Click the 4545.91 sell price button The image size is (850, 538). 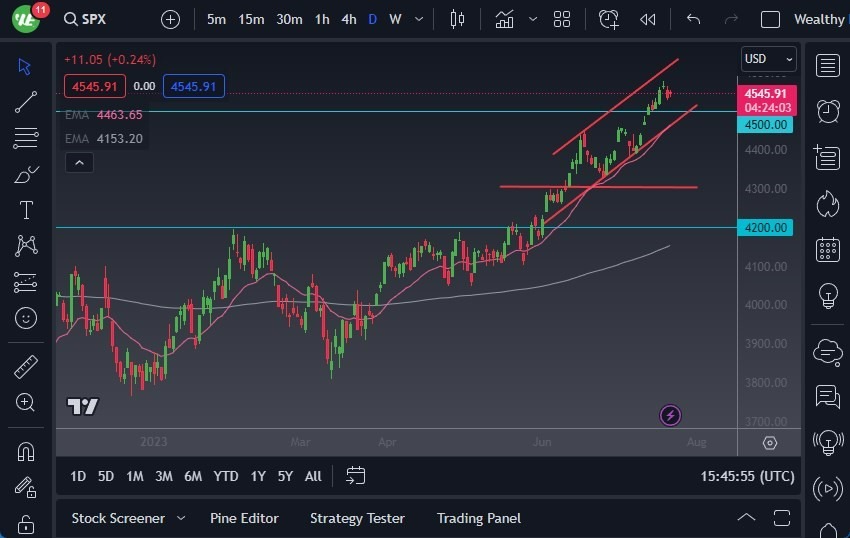95,86
